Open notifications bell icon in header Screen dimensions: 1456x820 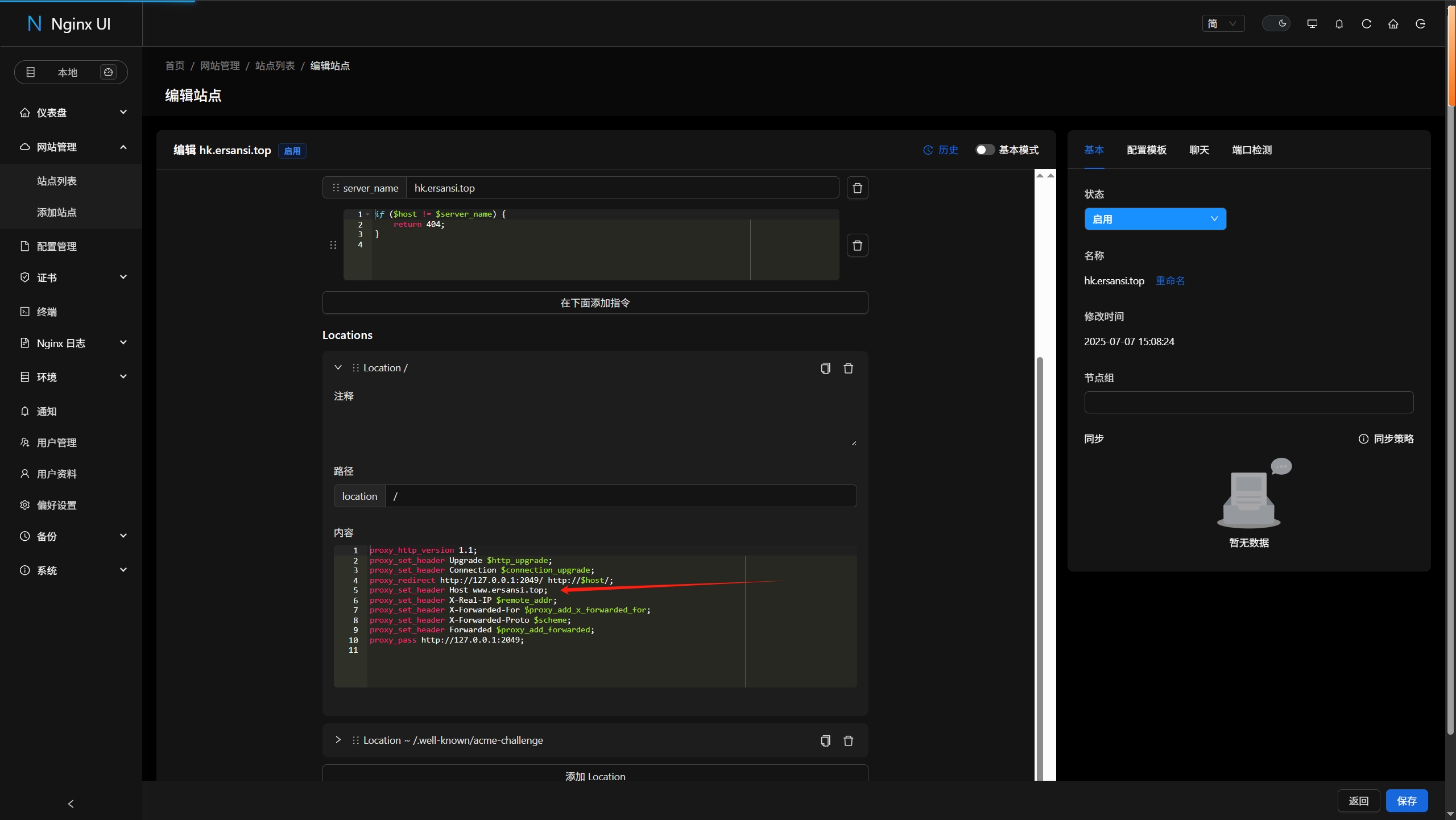point(1339,23)
